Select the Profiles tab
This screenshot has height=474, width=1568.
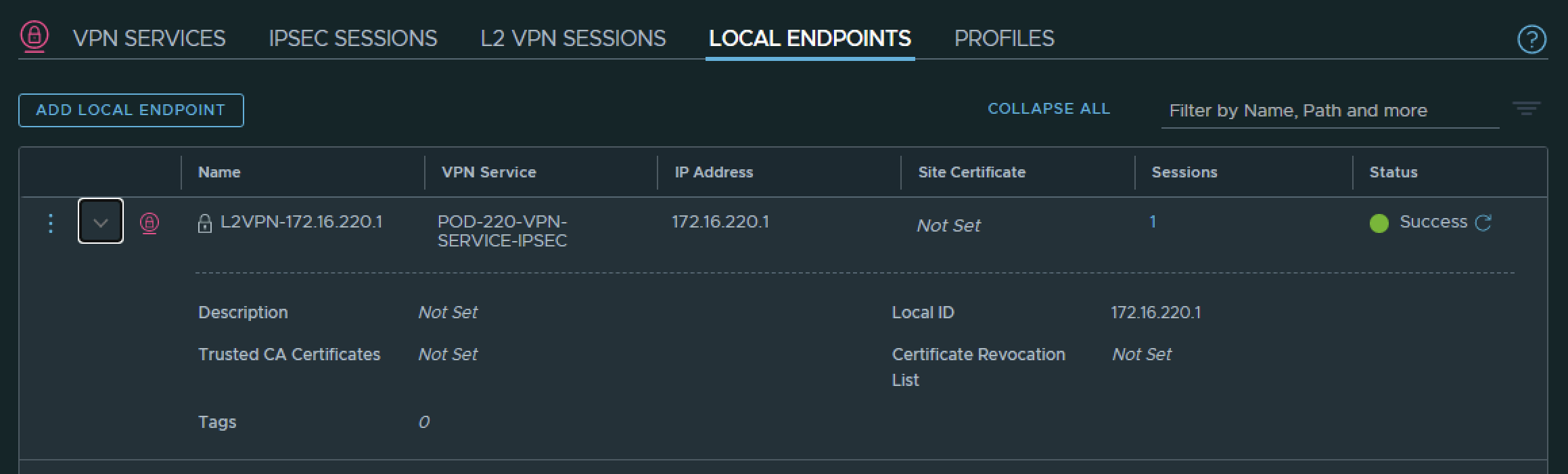[x=1004, y=39]
